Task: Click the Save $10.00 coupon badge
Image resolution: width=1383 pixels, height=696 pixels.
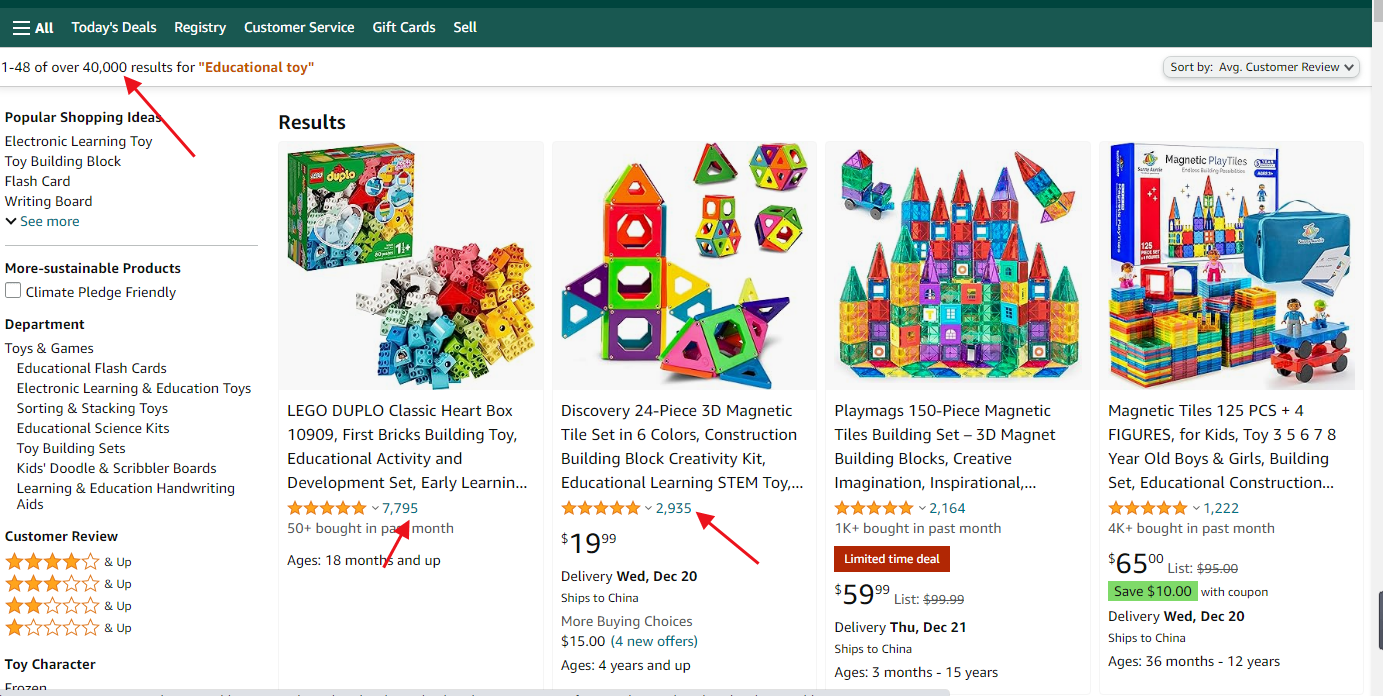Action: (x=1152, y=591)
